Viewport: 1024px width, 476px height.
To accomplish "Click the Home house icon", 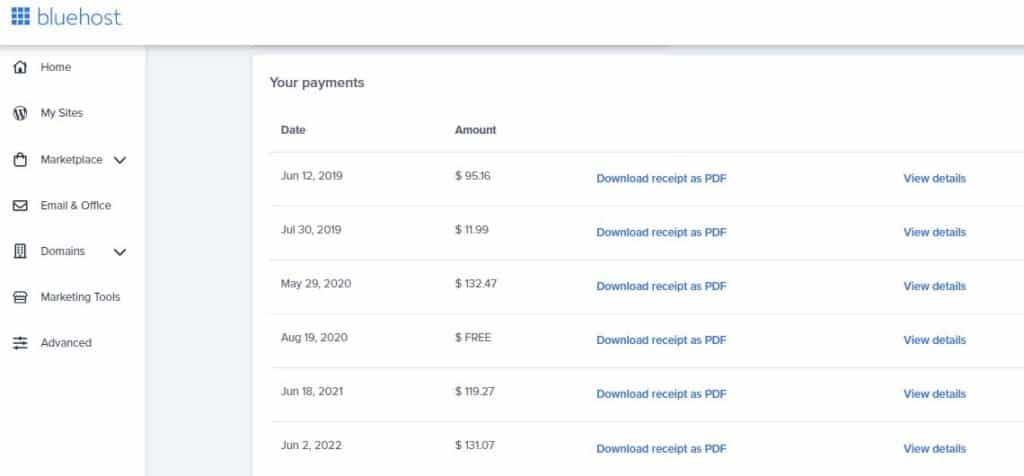I will (19, 67).
